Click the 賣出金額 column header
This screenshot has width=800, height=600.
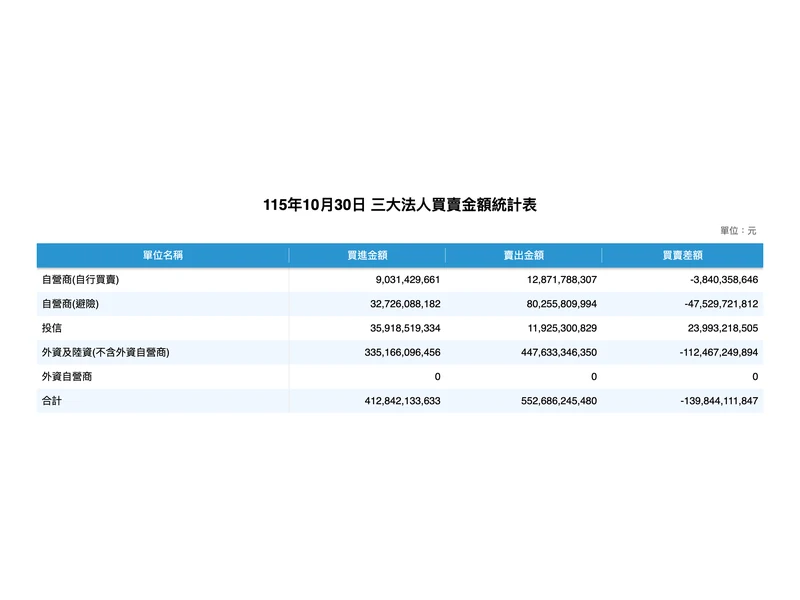pos(523,255)
